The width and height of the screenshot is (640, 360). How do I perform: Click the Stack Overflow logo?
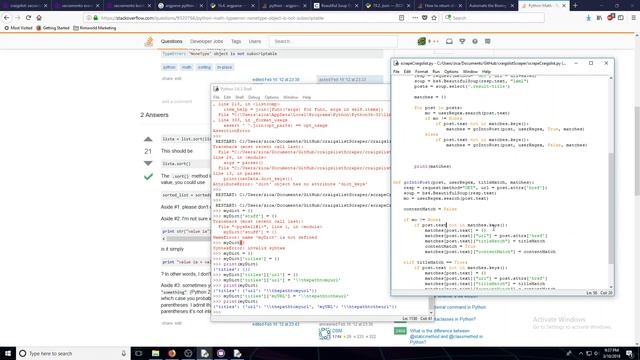tap(149, 41)
